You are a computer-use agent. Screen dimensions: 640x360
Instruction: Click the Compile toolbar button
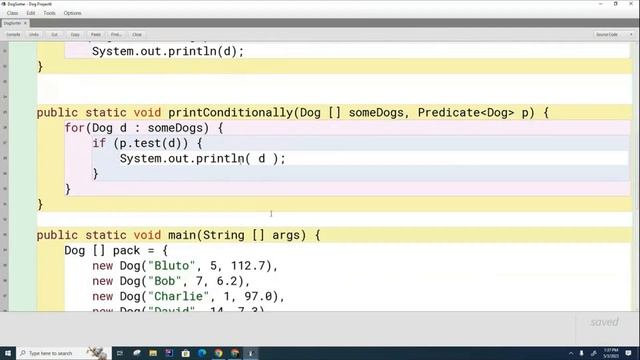tap(13, 35)
